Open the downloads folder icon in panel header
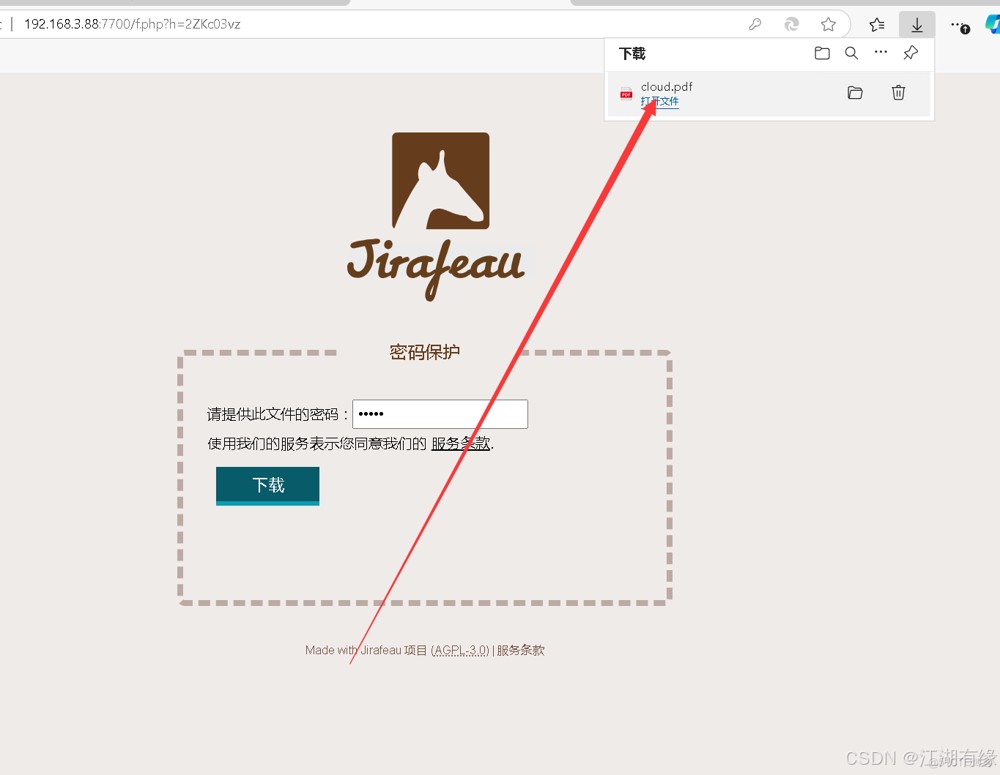This screenshot has width=1000, height=775. [x=822, y=54]
